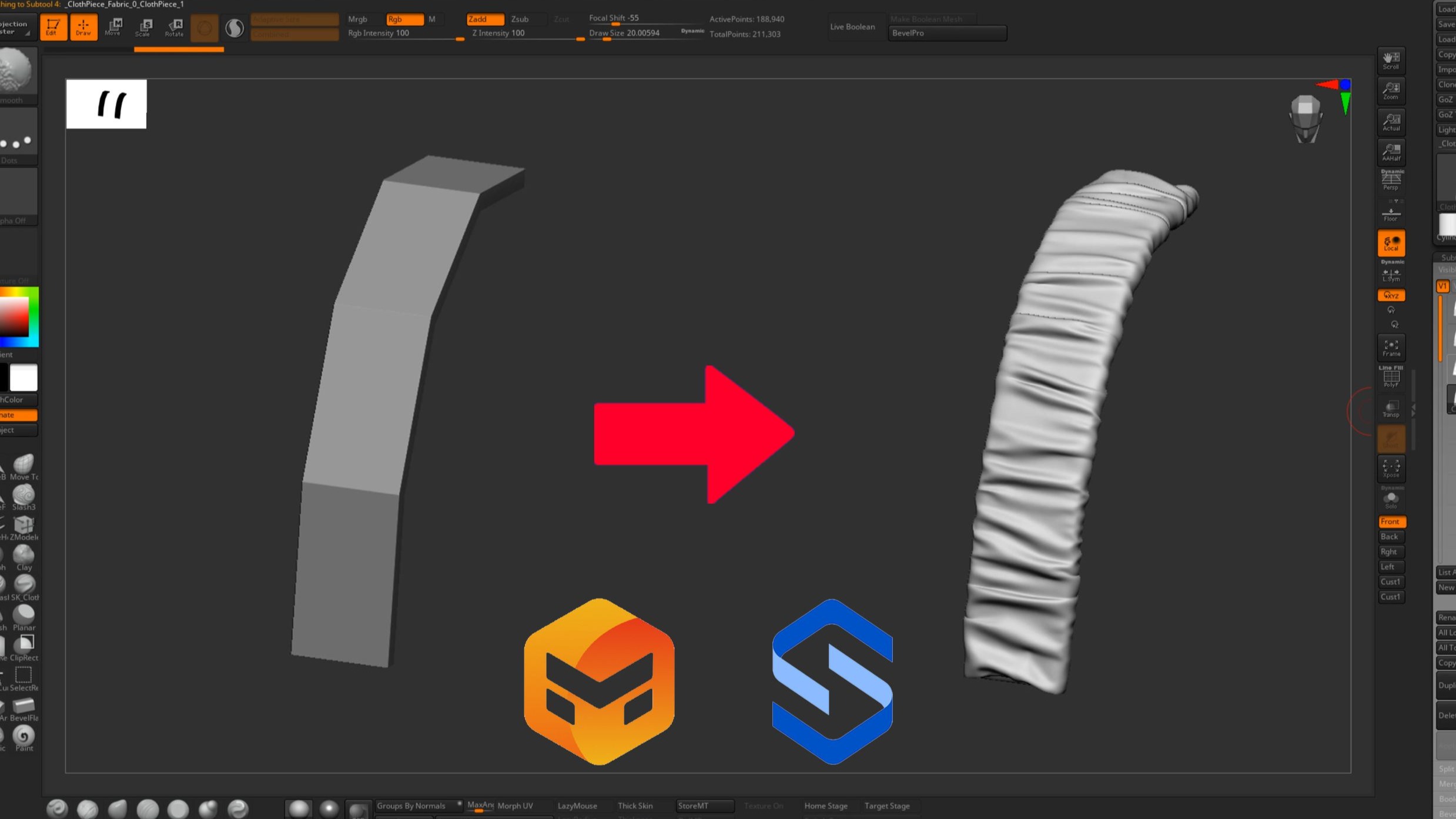
Task: Click the Frame mesh button
Action: 1391,347
